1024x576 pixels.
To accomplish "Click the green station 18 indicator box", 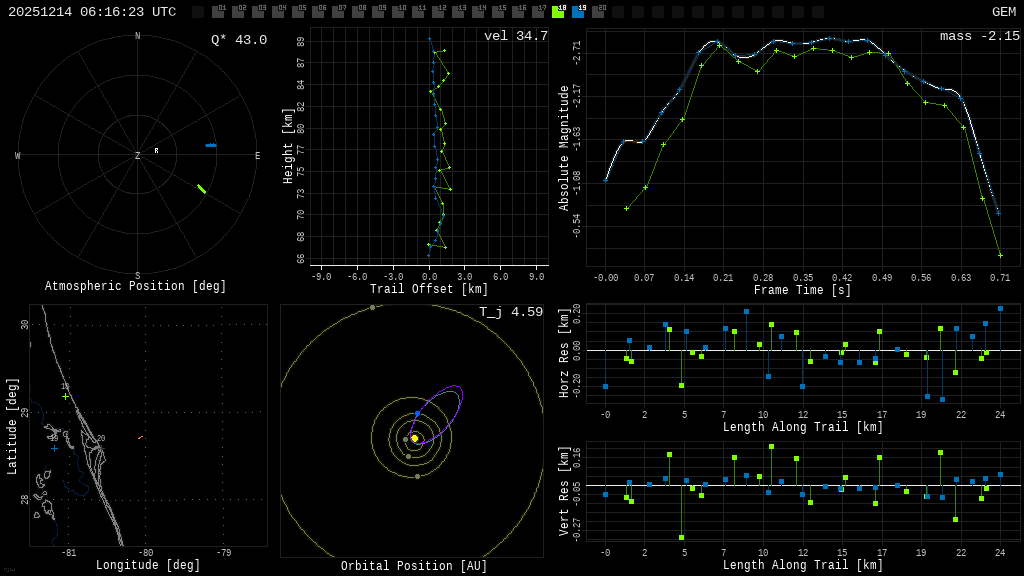I will click(558, 12).
